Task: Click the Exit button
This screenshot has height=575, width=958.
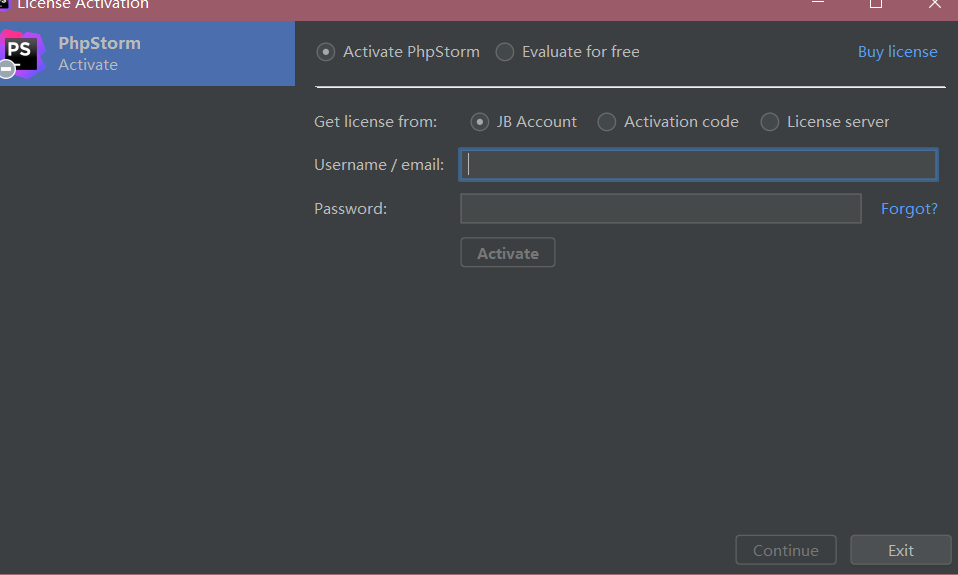Action: (x=901, y=550)
